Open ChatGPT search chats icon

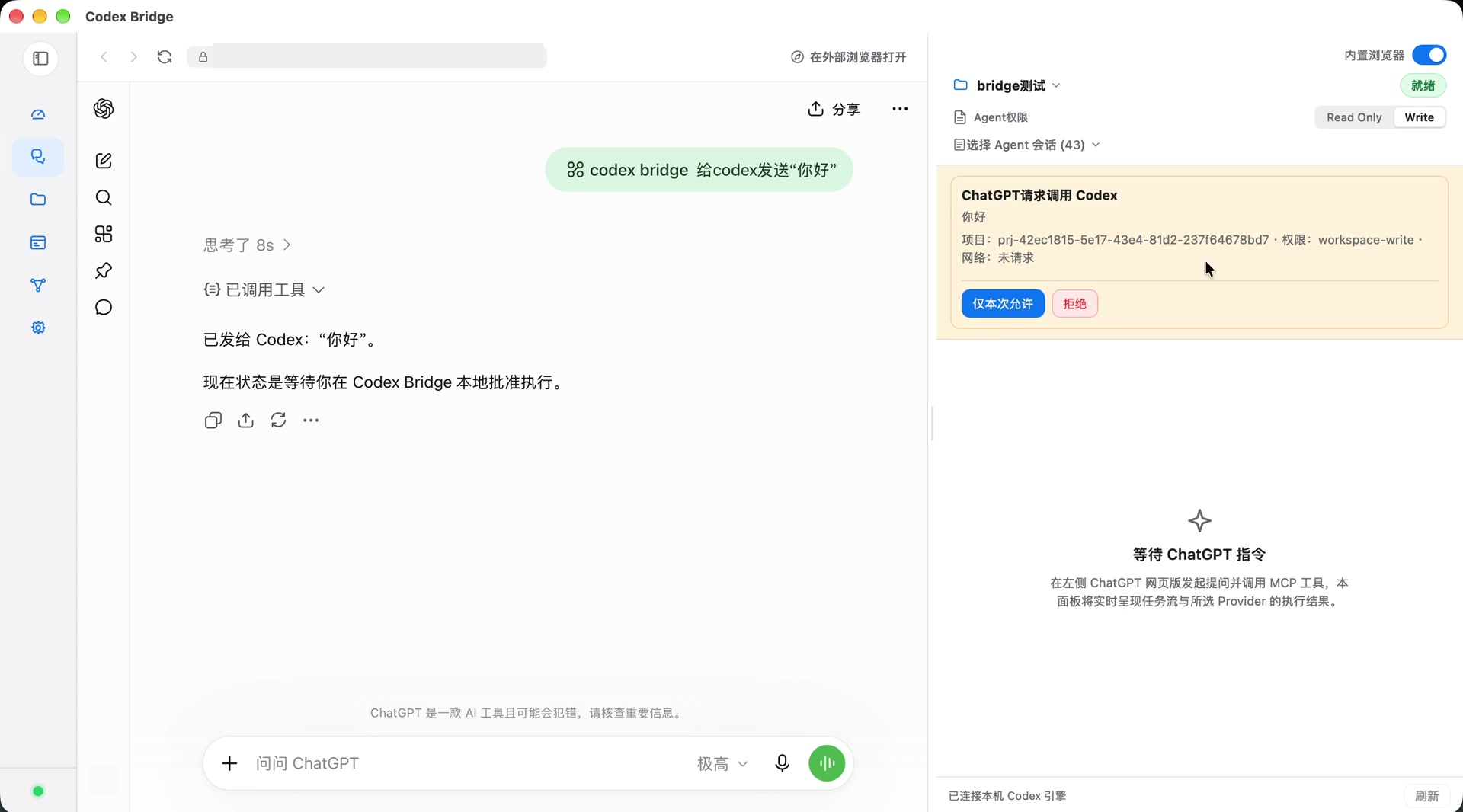[104, 198]
